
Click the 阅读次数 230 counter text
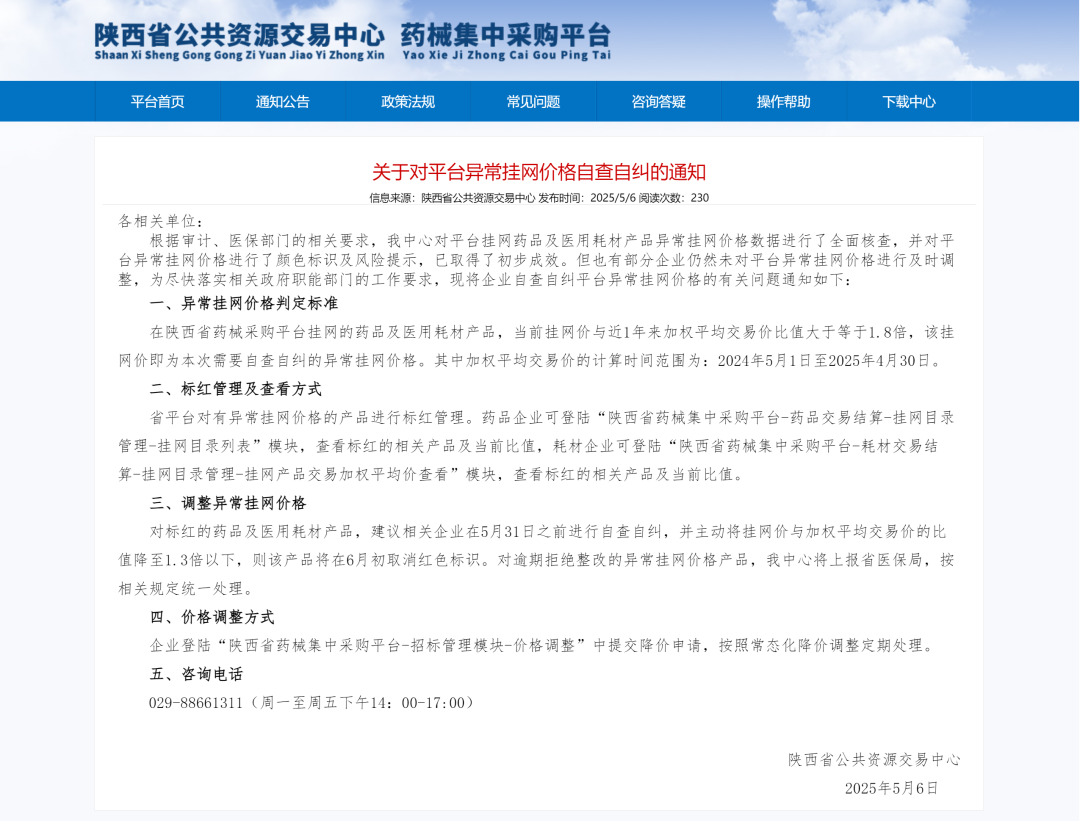pos(674,198)
